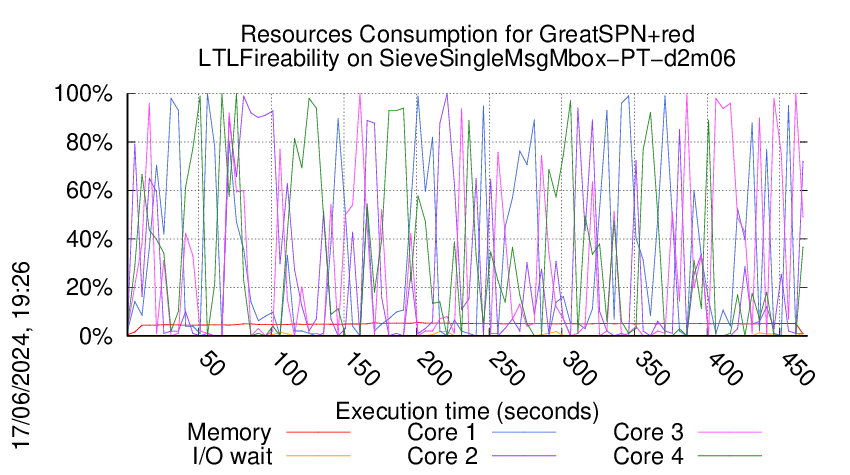This screenshot has height=475, width=850.
Task: Click the red Memory legend line sample
Action: tap(318, 433)
